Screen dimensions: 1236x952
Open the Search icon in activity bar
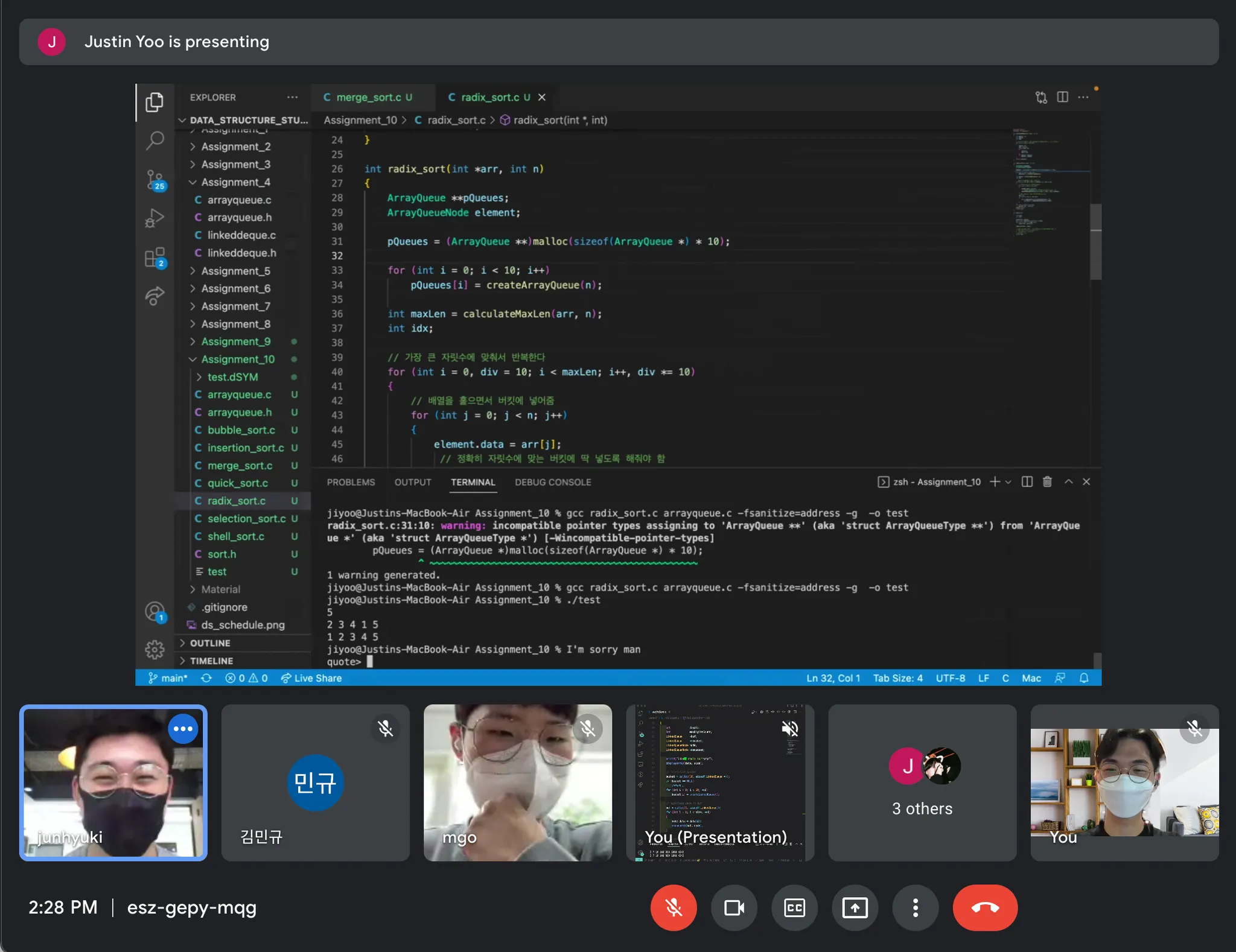(x=155, y=141)
